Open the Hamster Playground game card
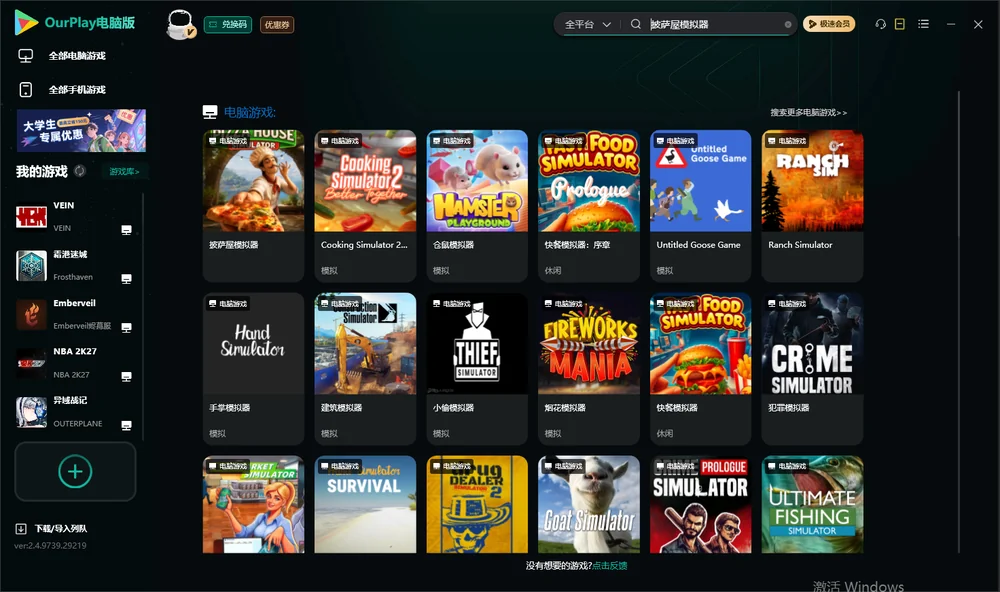Screen dimensions: 1000x592 point(477,205)
